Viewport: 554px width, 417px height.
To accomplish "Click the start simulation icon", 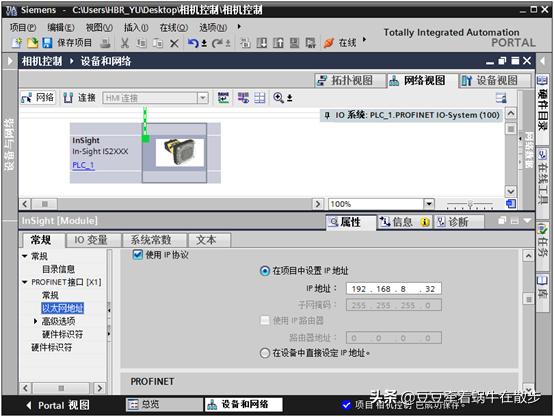I will 294,43.
